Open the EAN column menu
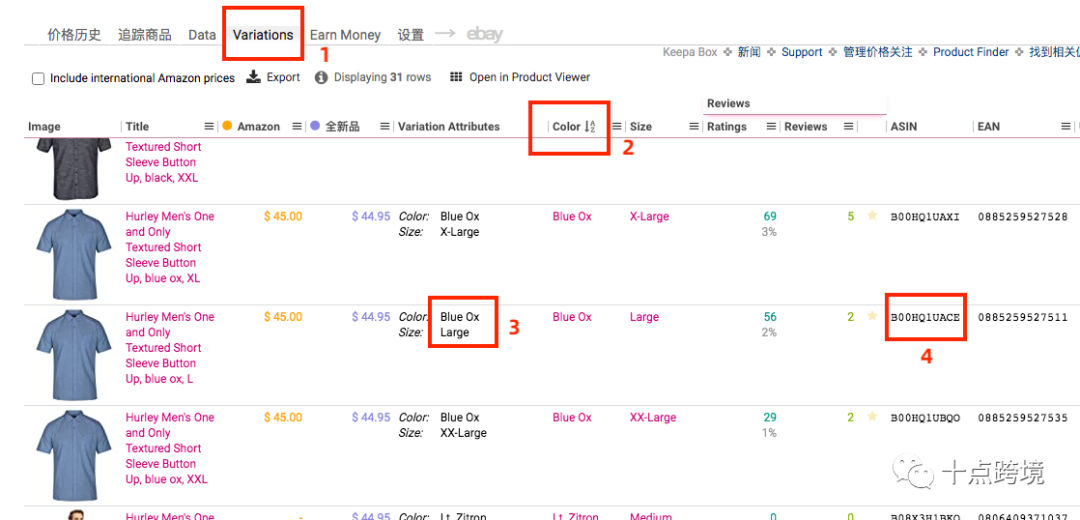This screenshot has width=1080, height=520. (1066, 127)
